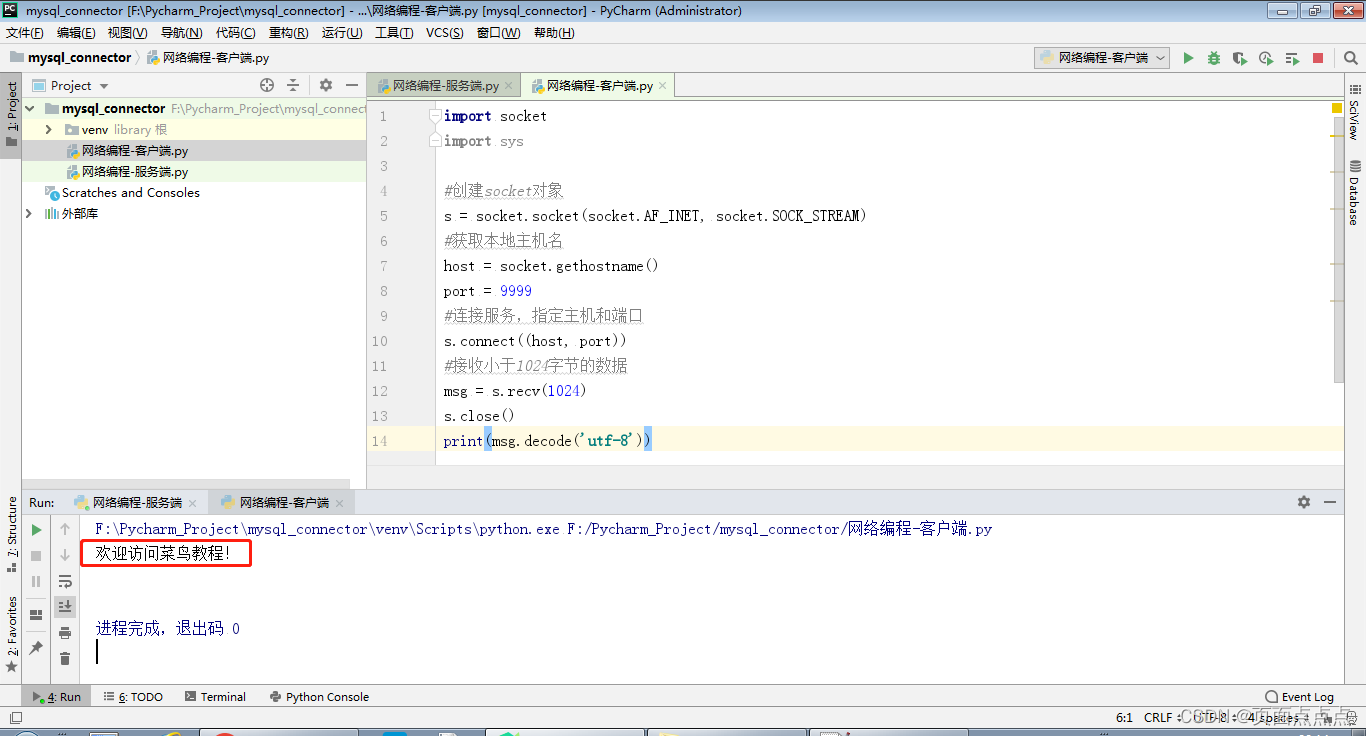
Task: Close the 网络编程-客户端.py editor tab
Action: (662, 86)
